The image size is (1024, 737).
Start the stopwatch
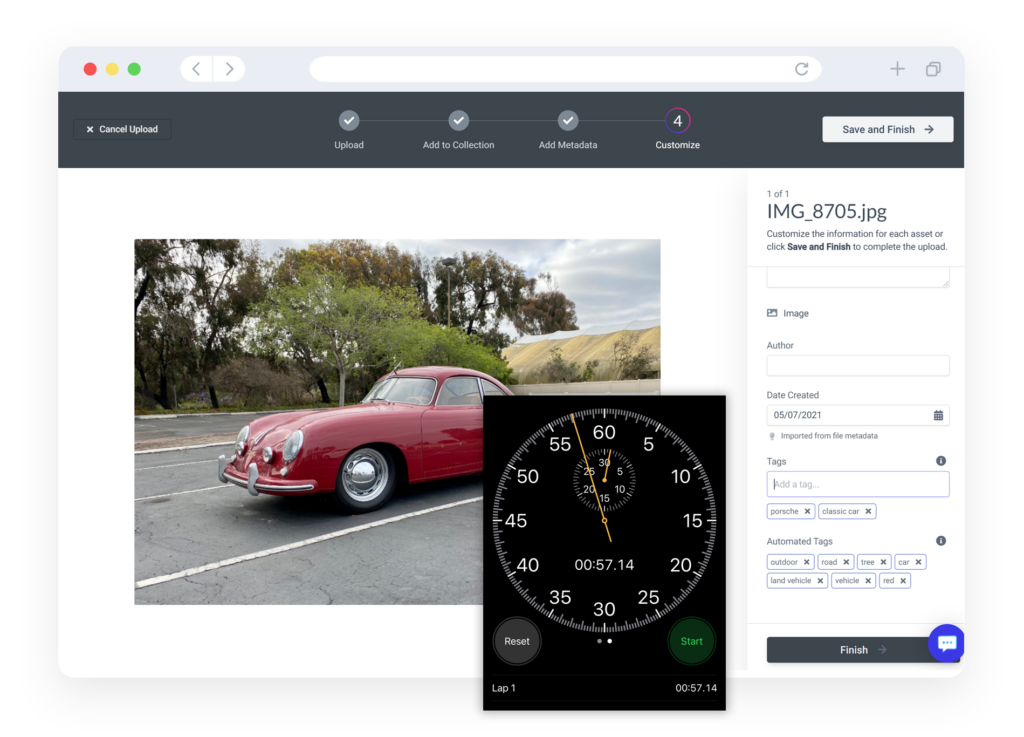(692, 641)
